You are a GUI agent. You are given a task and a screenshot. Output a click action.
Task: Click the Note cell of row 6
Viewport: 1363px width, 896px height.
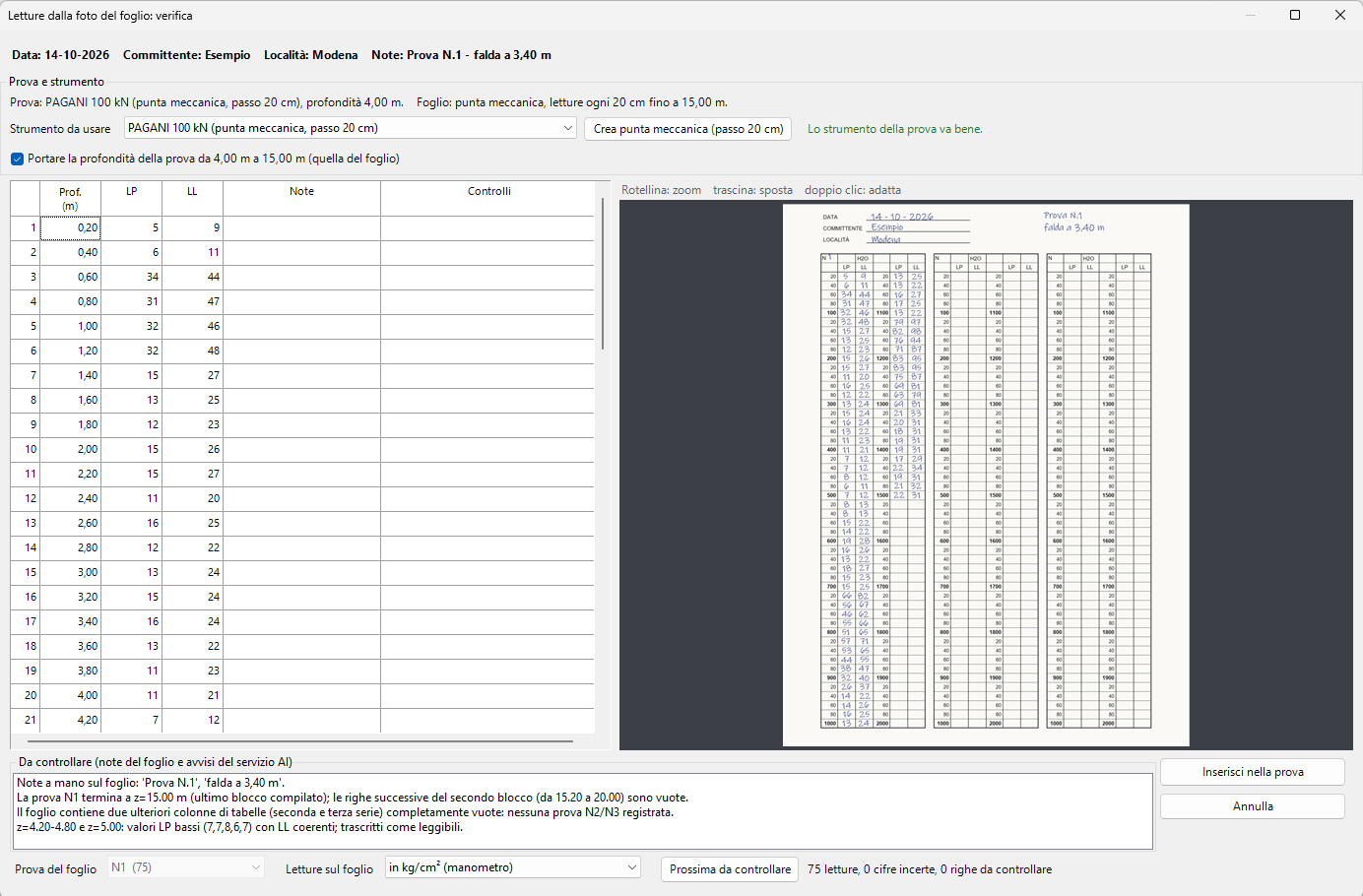[302, 352]
